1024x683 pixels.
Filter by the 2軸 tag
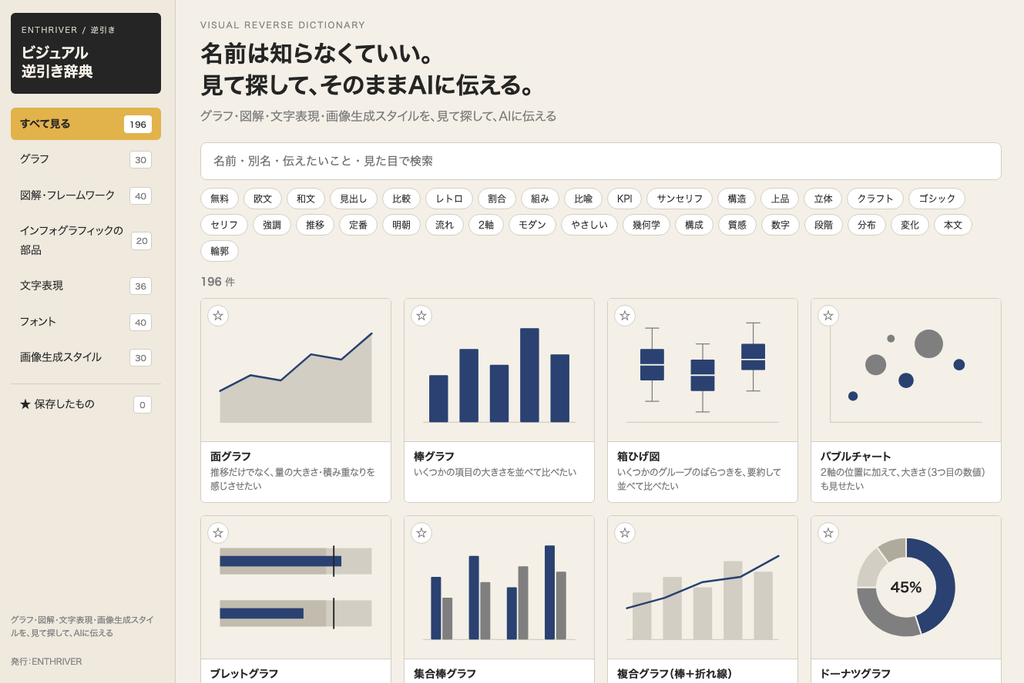tap(486, 225)
